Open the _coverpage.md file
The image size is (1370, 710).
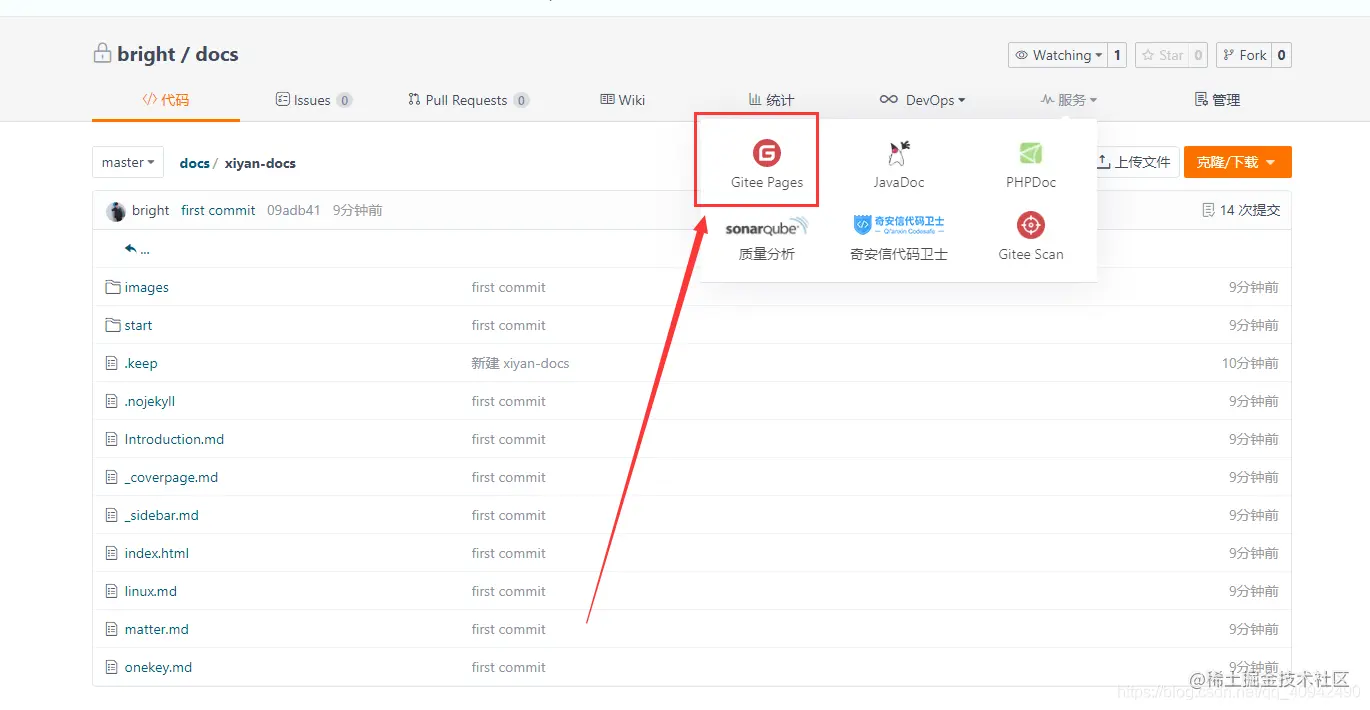(171, 477)
